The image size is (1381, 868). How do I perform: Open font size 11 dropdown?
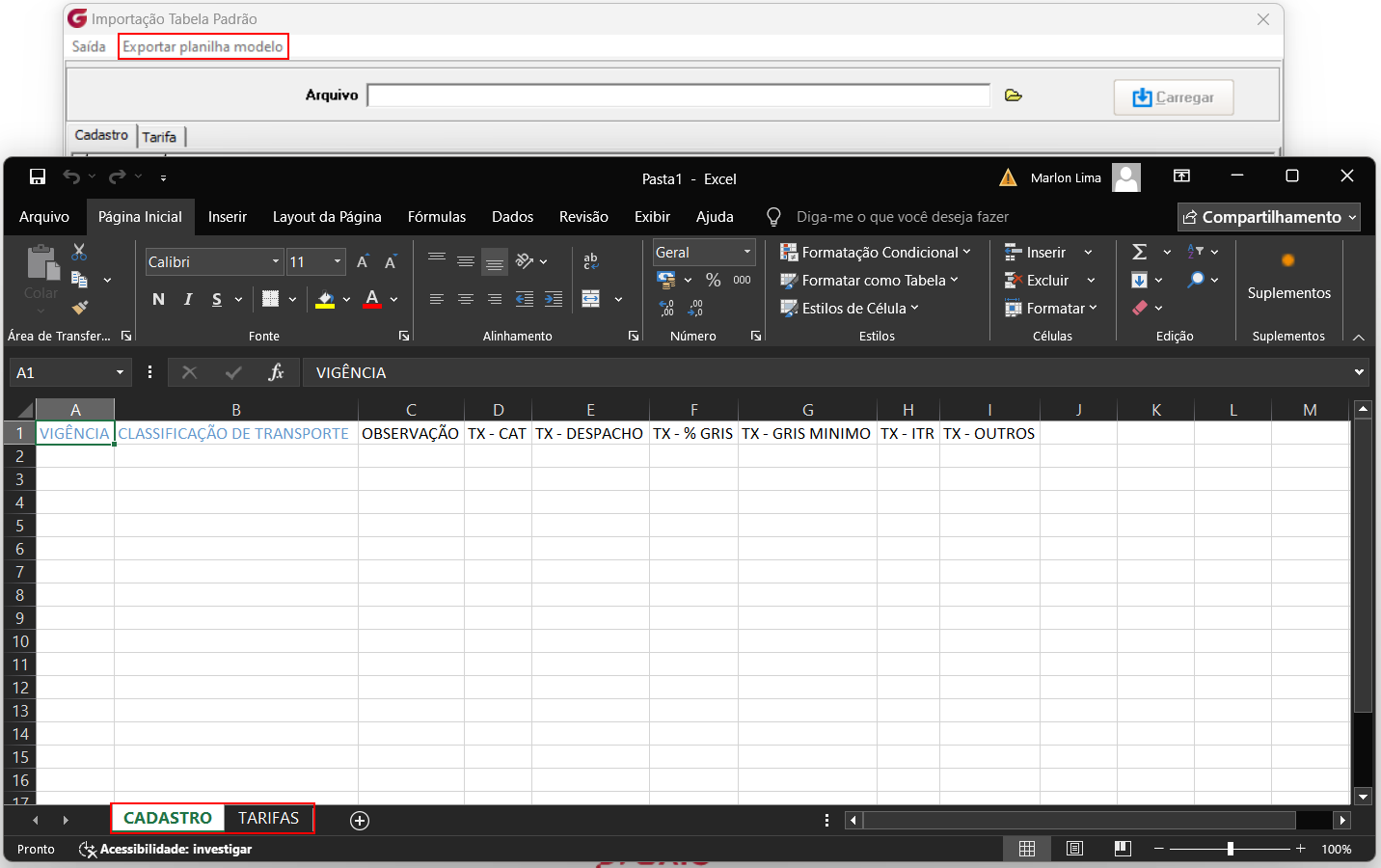coord(338,261)
